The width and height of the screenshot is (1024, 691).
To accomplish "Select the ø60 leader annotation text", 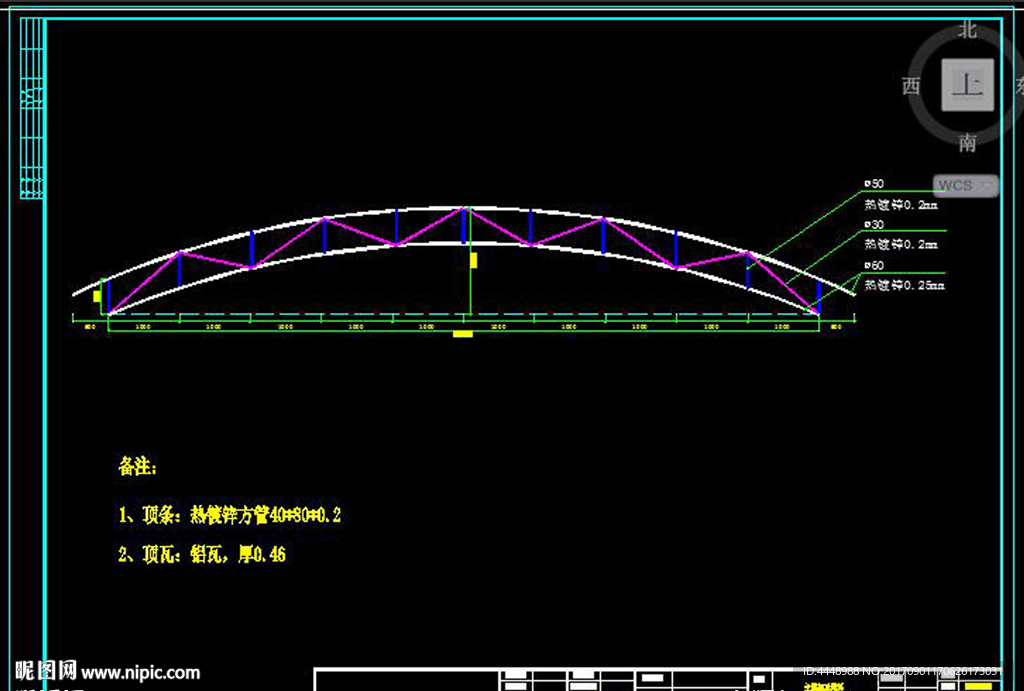I will pos(874,265).
